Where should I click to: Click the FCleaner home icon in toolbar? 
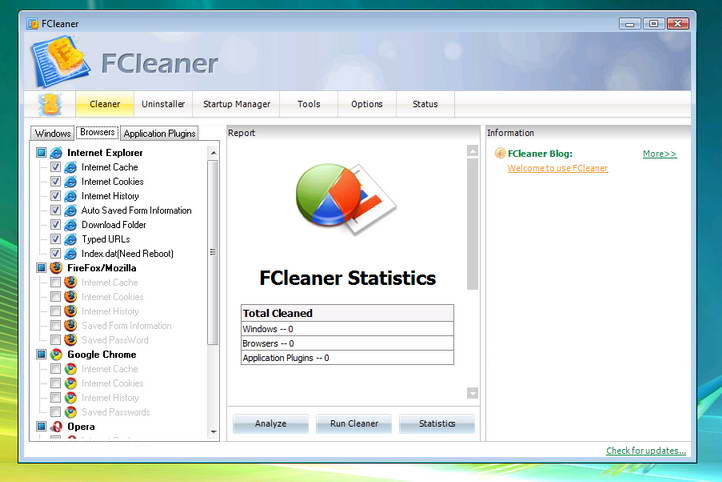[50, 104]
